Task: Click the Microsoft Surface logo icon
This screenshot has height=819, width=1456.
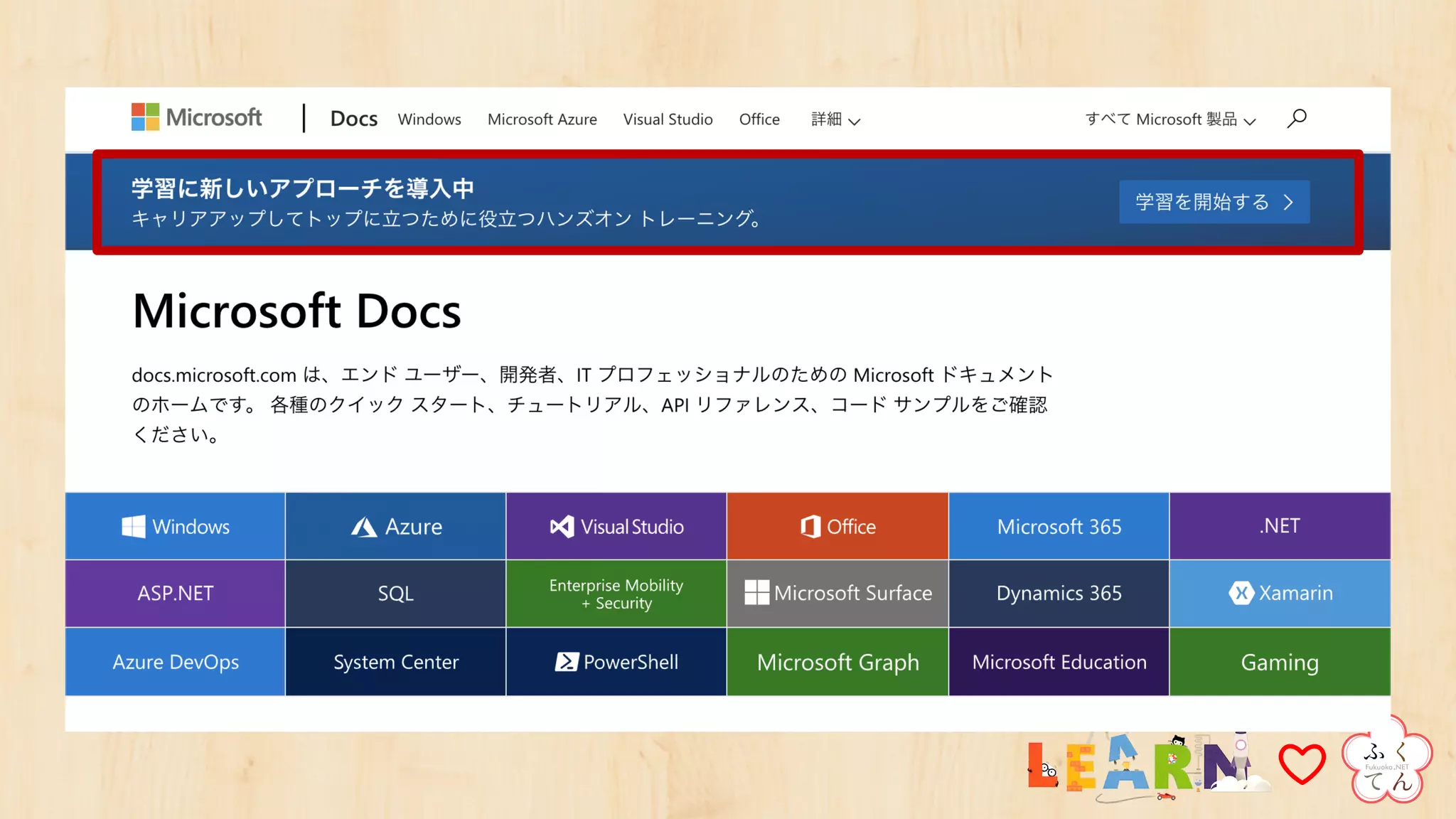Action: (x=756, y=593)
